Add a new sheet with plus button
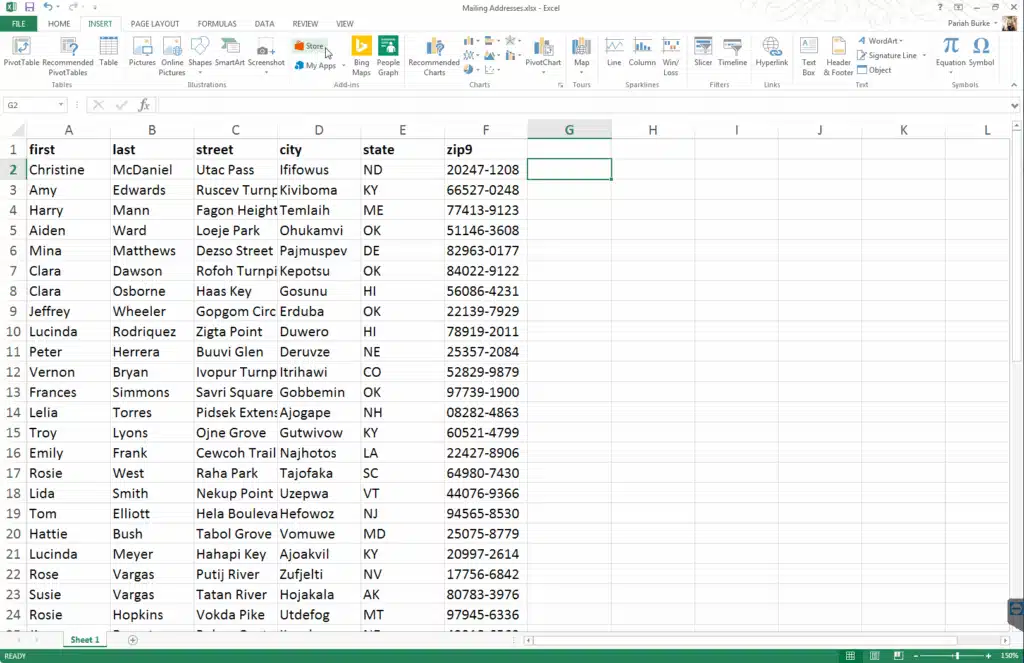 [x=133, y=640]
